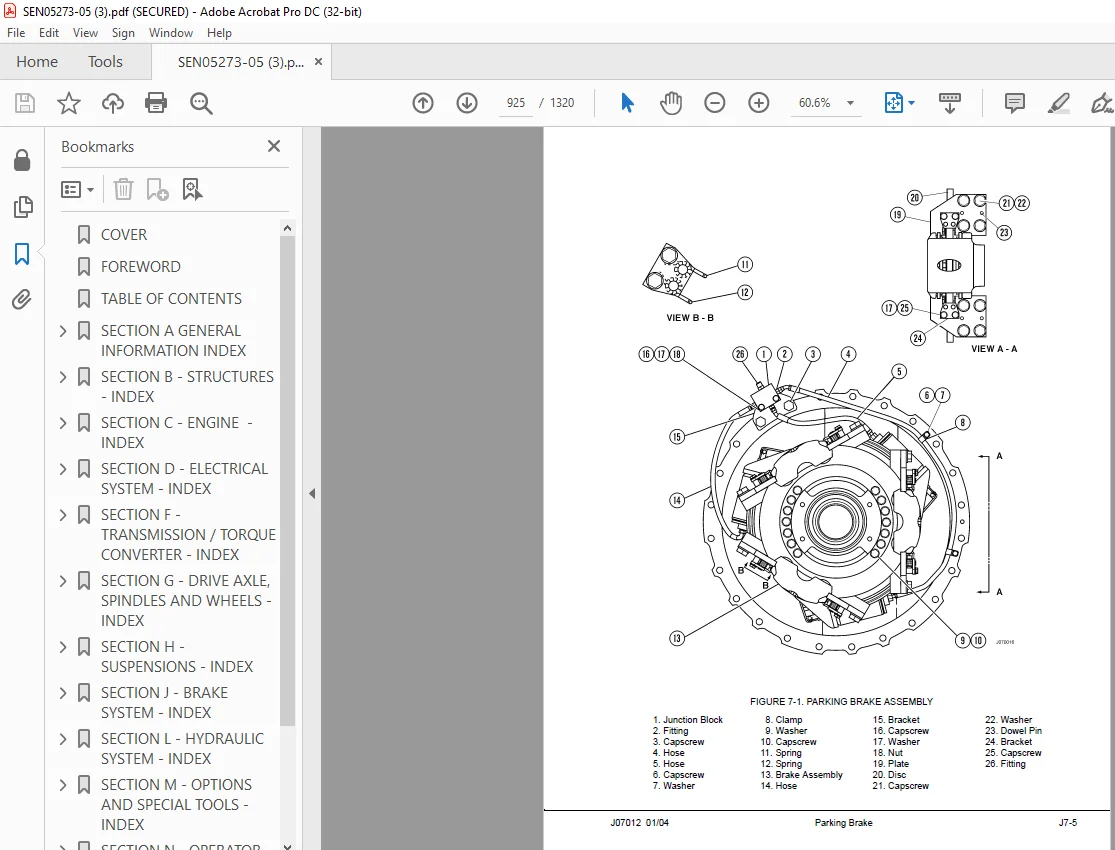Open SECTION C - ENGINE - INDEX
Screen dimensions: 1115x850
click(x=176, y=432)
